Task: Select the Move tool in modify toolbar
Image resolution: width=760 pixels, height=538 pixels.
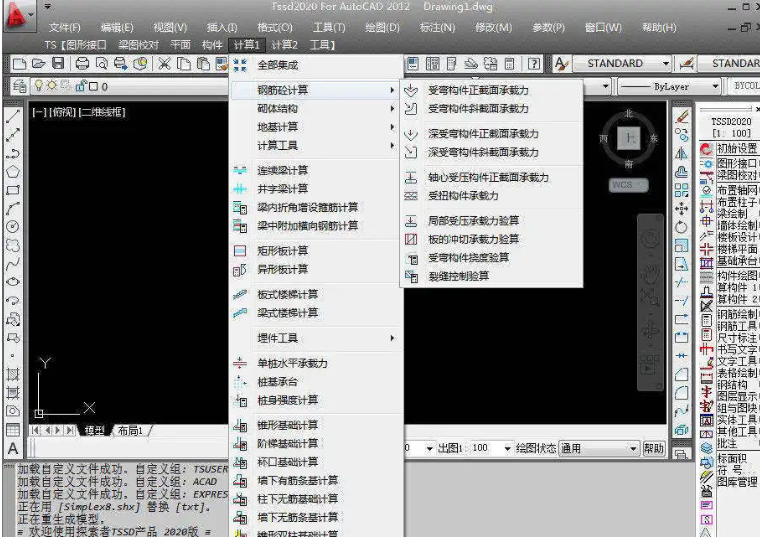Action: 681,208
